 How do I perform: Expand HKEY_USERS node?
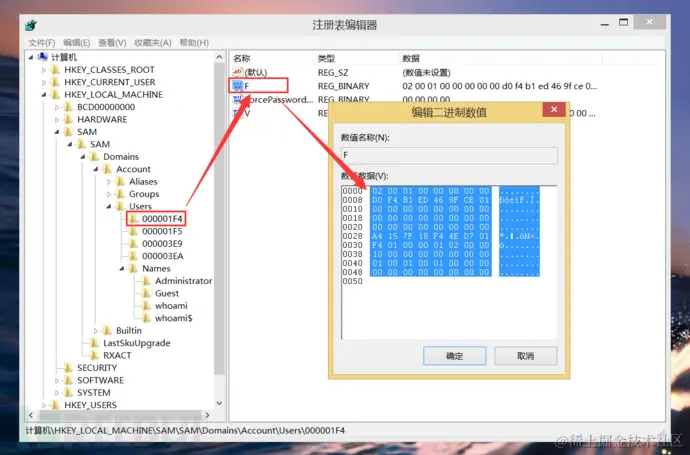44,405
